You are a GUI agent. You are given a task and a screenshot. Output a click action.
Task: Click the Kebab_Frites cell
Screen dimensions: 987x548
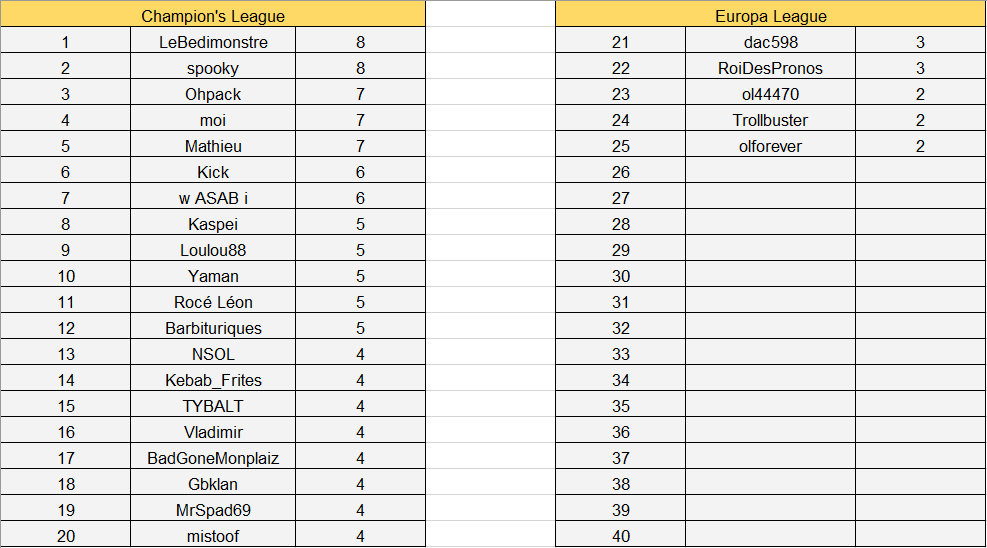213,380
